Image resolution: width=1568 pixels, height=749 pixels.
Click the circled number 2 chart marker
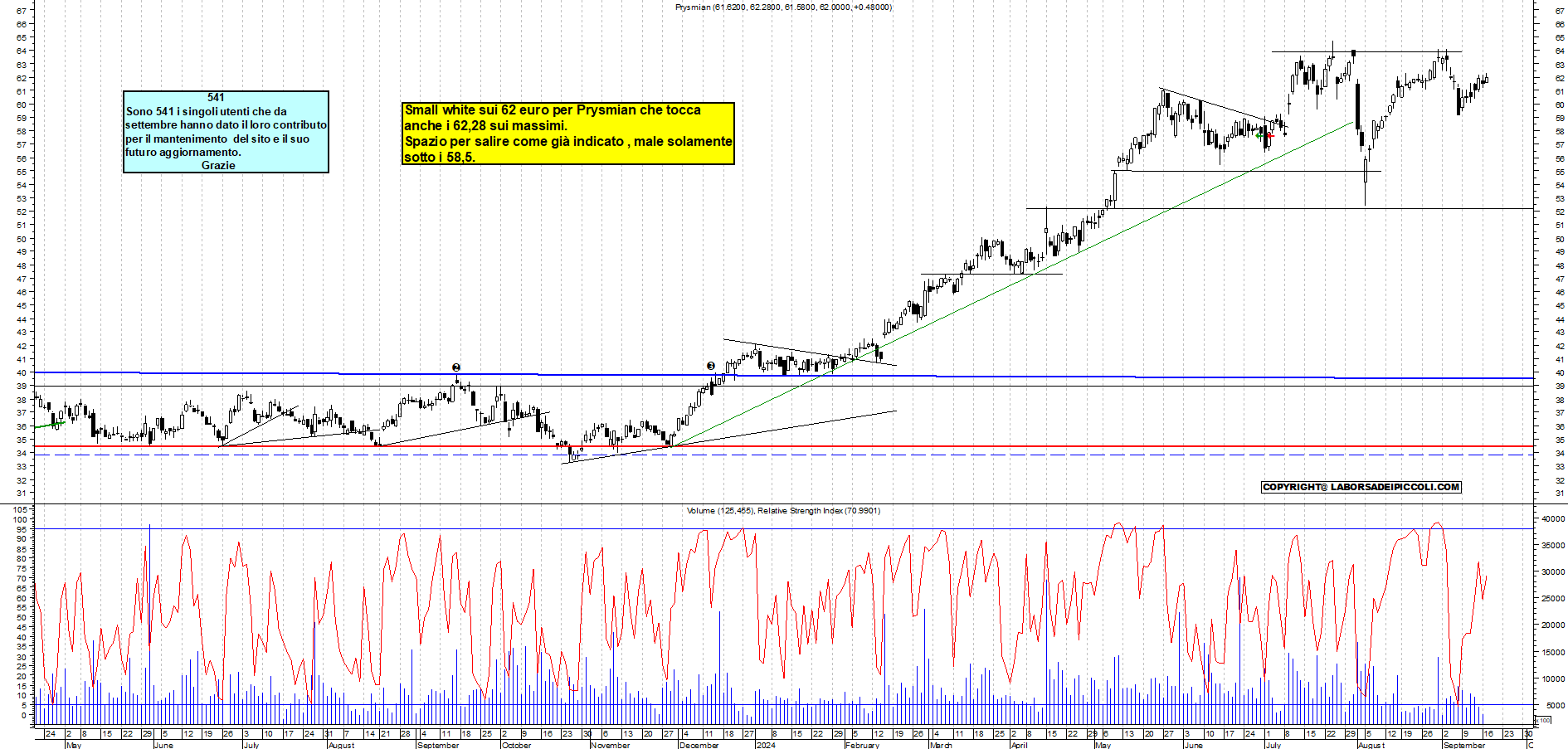click(456, 367)
